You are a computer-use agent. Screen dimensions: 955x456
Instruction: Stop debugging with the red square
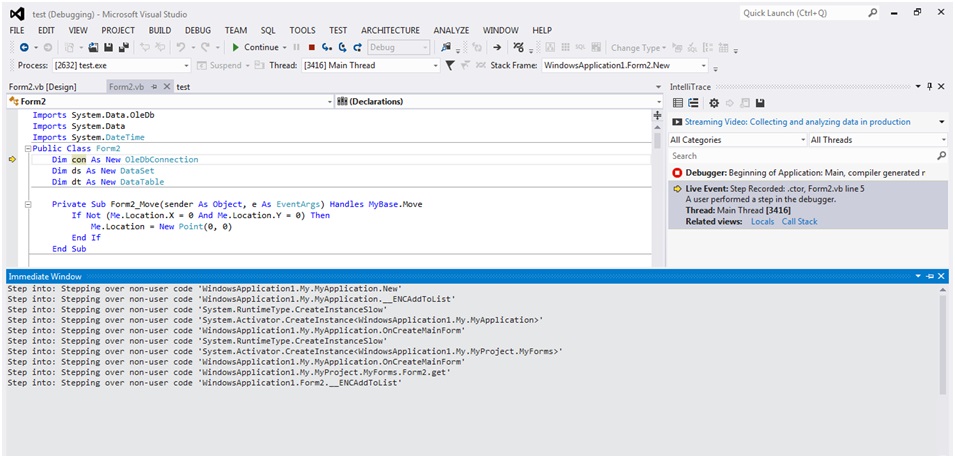pyautogui.click(x=311, y=47)
